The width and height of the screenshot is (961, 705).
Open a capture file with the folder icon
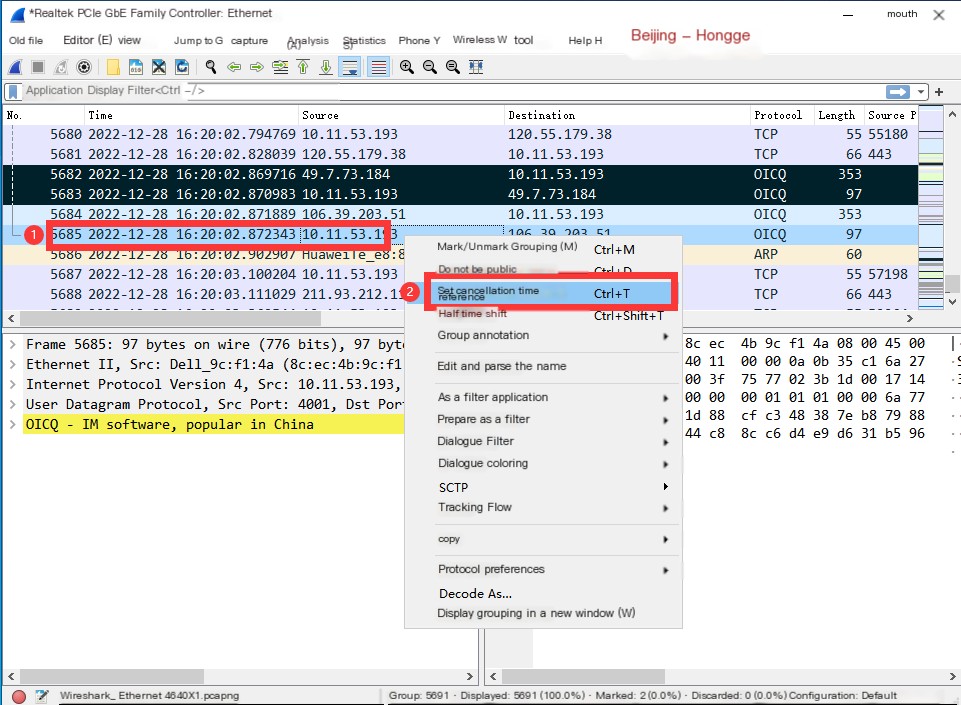(x=113, y=67)
